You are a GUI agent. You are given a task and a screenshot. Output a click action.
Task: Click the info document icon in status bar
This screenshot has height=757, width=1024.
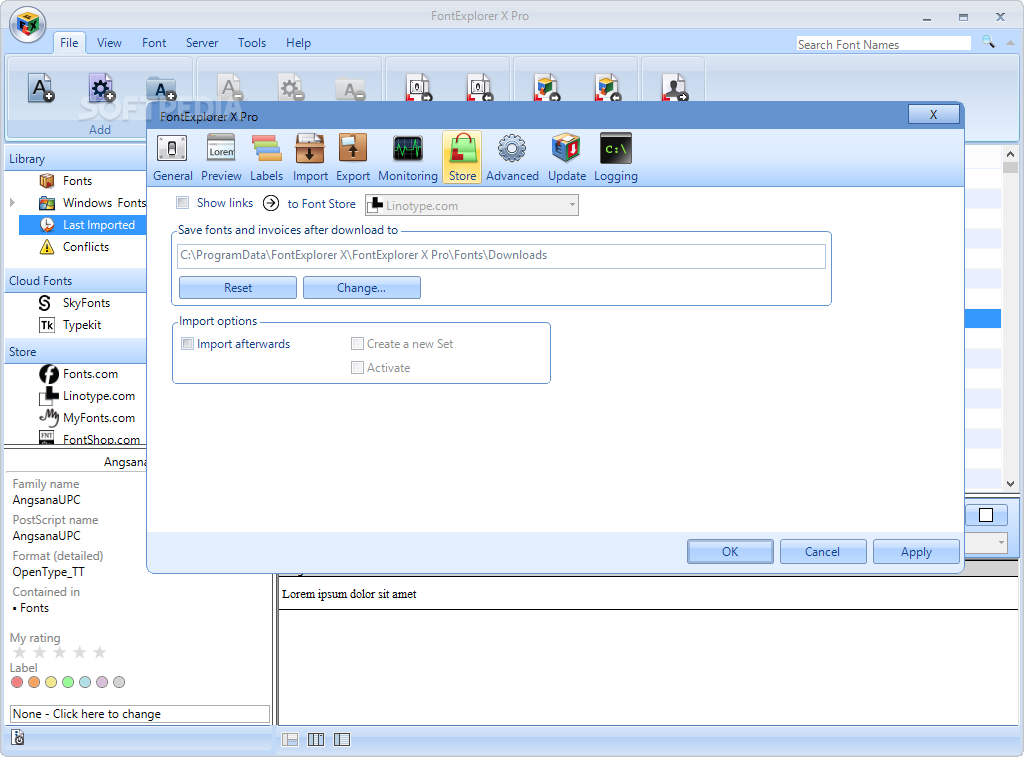18,737
